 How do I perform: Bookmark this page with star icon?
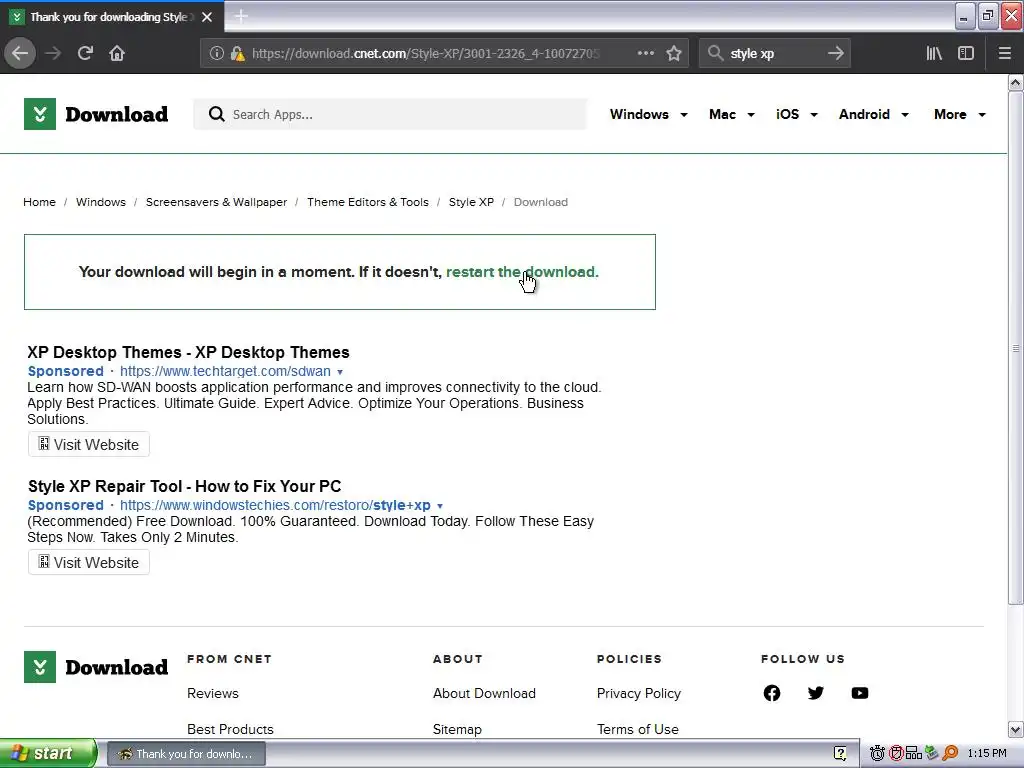[x=674, y=53]
